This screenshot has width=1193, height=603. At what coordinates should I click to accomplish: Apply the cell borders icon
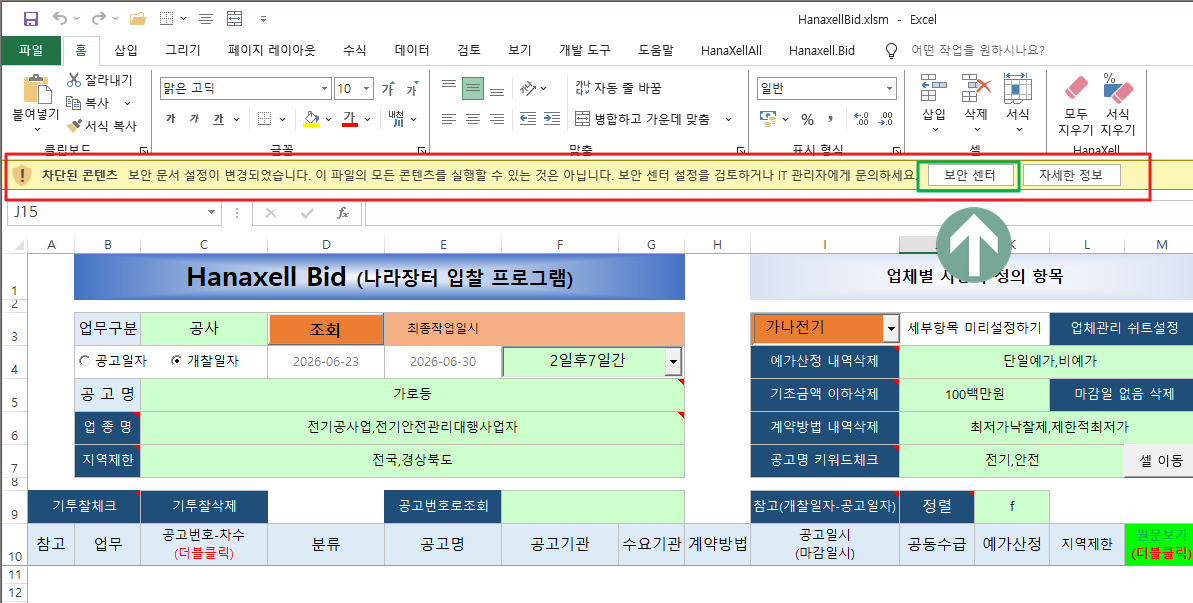coord(264,119)
